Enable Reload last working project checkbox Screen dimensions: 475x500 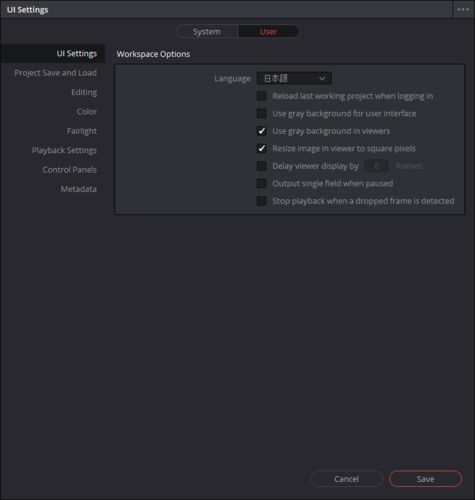(x=262, y=96)
